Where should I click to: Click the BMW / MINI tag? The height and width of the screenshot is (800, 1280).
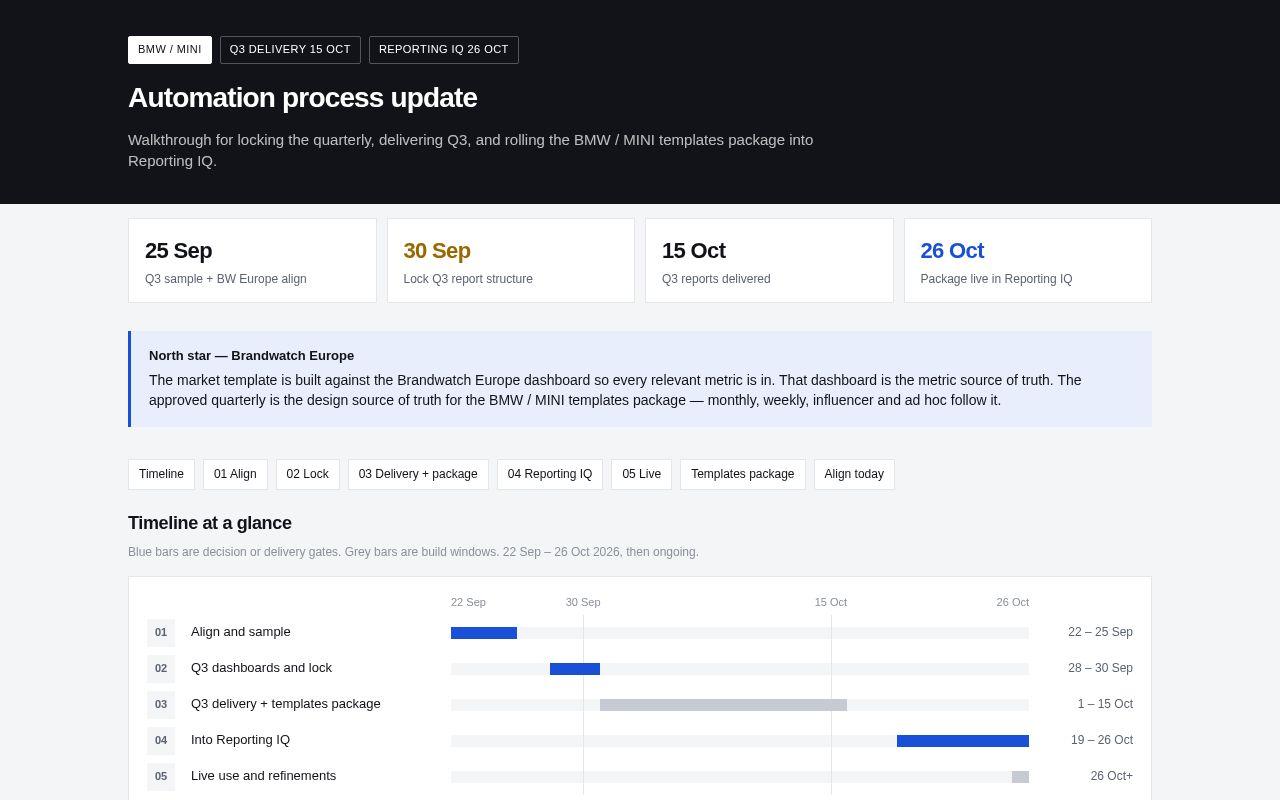tap(170, 50)
